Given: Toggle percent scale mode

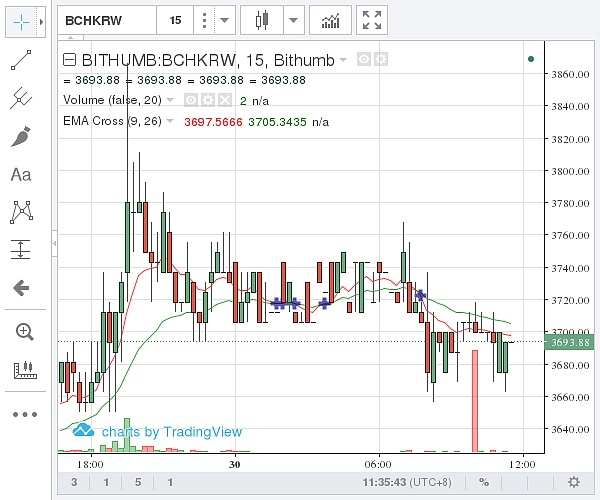Looking at the screenshot, I should [x=484, y=482].
